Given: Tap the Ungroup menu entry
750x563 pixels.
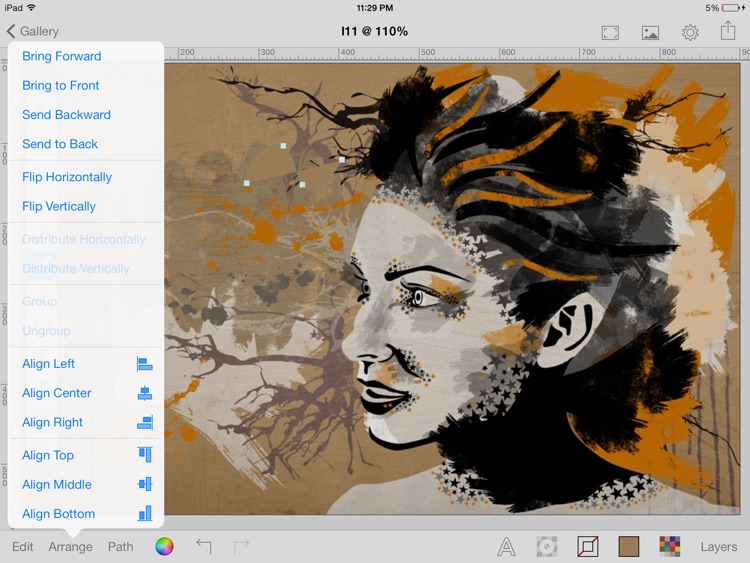Looking at the screenshot, I should point(46,331).
